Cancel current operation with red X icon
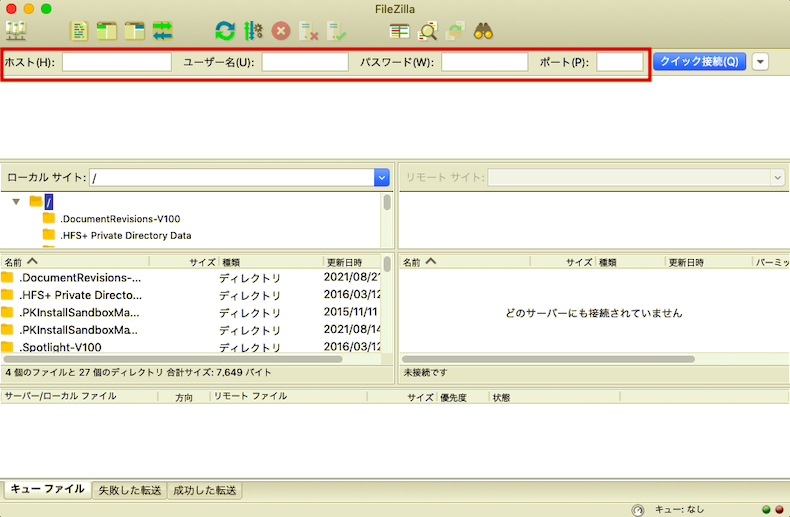The width and height of the screenshot is (790, 517). point(281,31)
